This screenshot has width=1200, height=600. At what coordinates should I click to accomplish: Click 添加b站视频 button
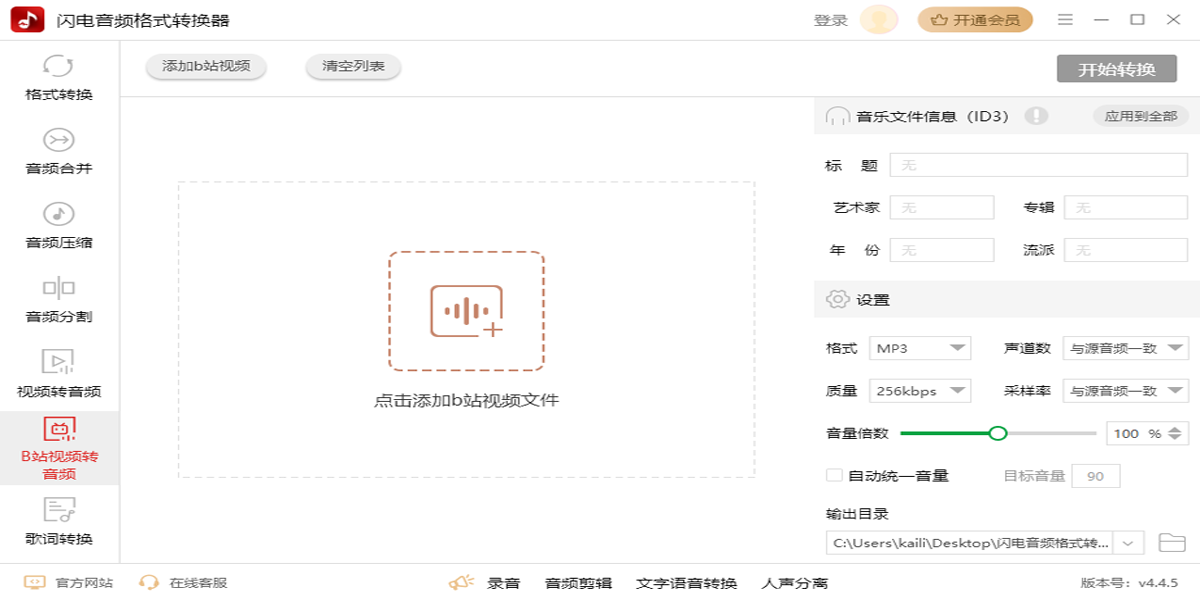tap(205, 67)
